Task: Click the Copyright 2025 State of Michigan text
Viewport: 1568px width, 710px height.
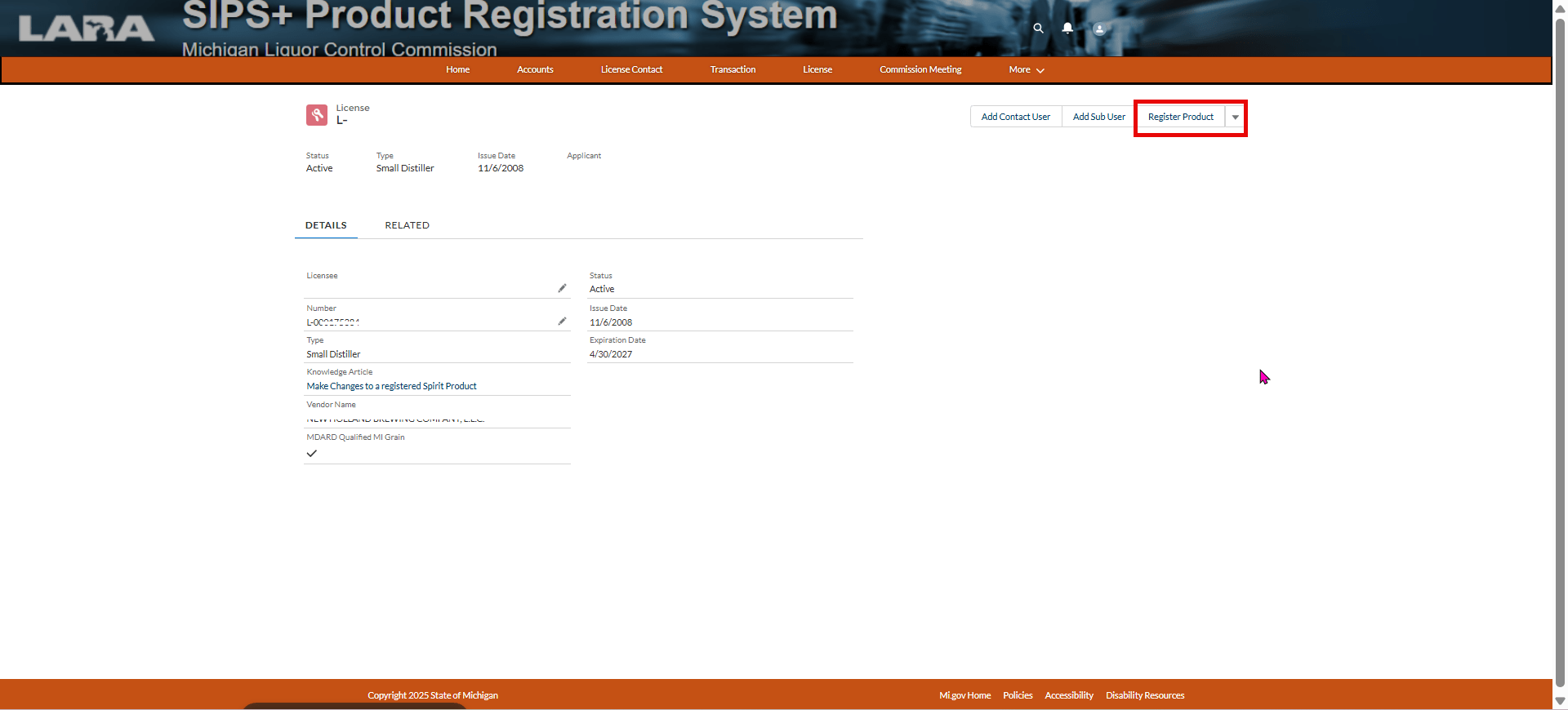Action: tap(433, 695)
